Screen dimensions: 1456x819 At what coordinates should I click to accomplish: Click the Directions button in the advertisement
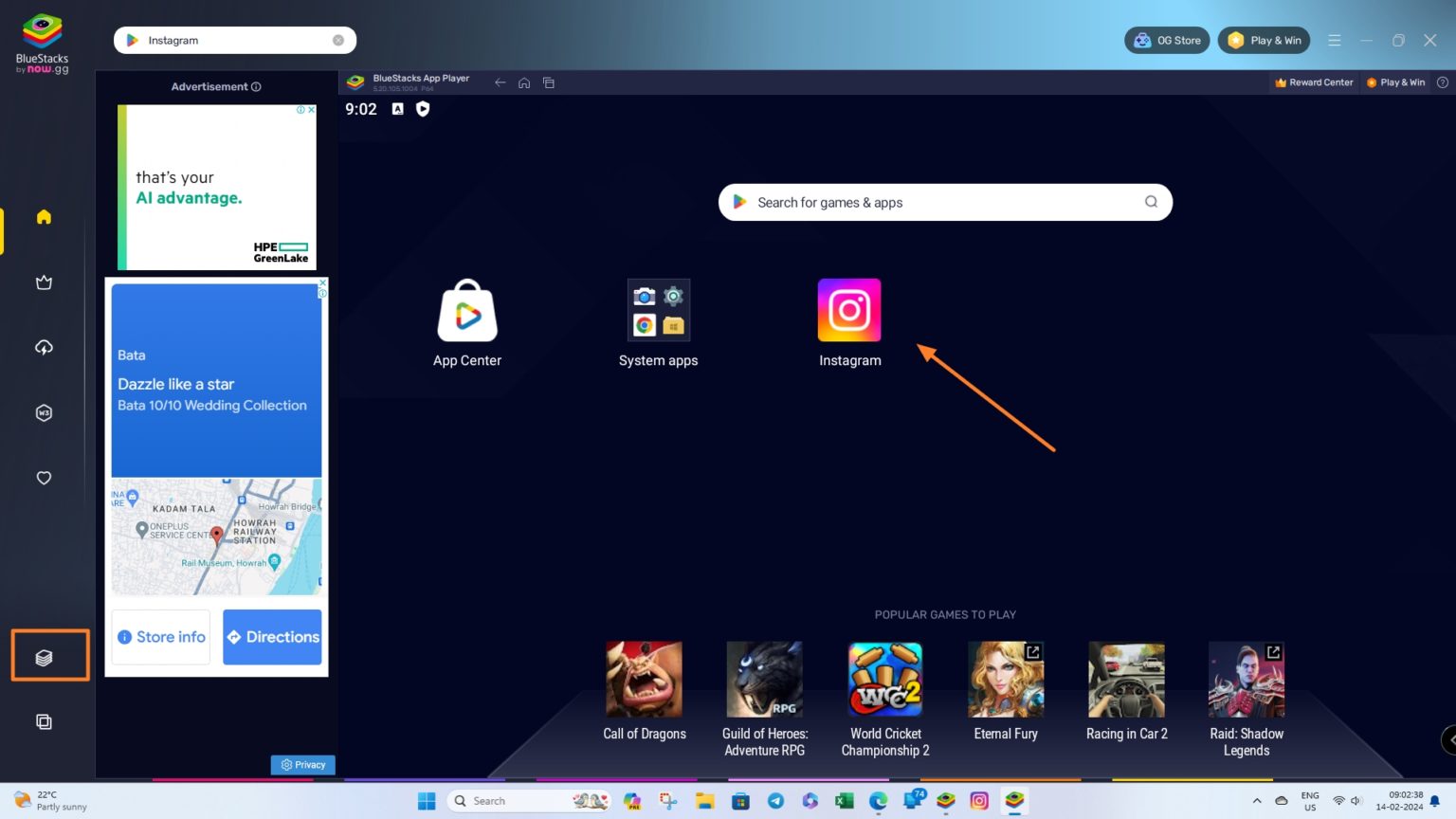(x=272, y=636)
